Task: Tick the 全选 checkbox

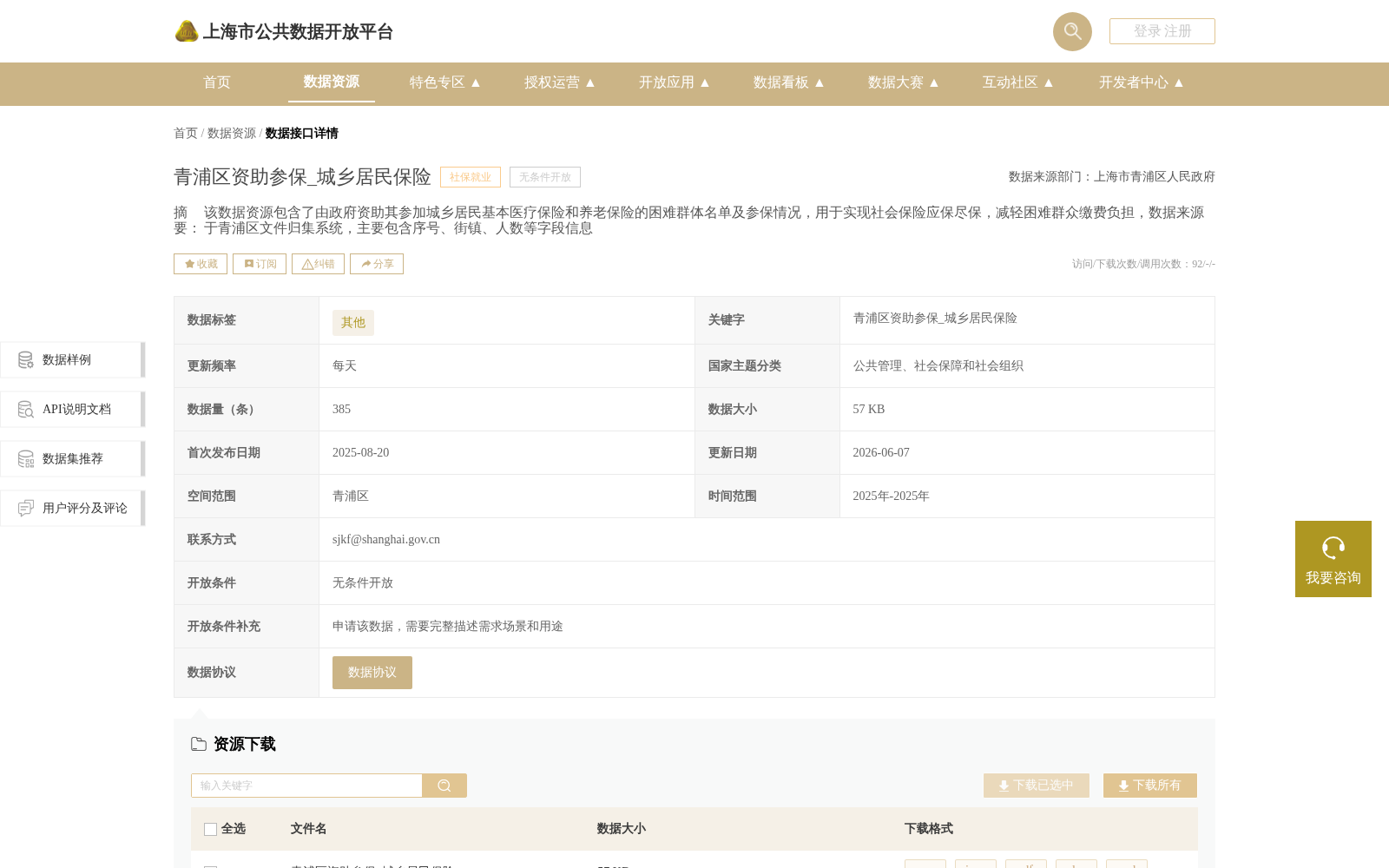Action: (x=210, y=829)
